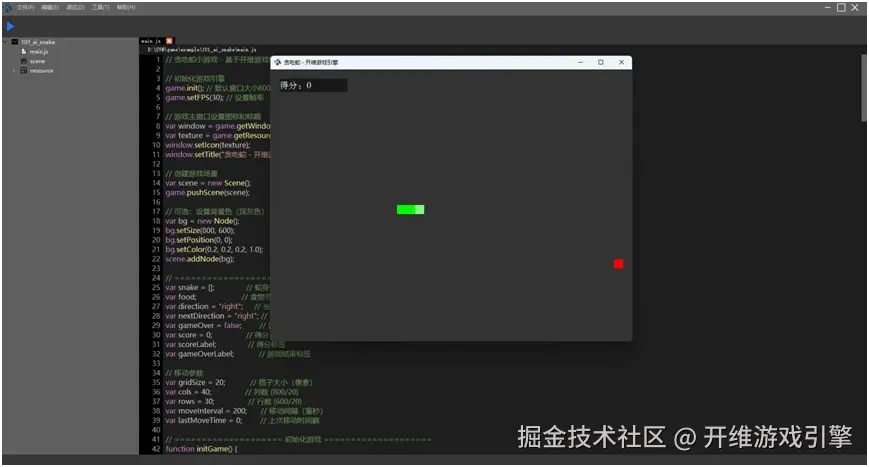This screenshot has width=869, height=467.
Task: Close the main IDE window
Action: click(x=855, y=7)
